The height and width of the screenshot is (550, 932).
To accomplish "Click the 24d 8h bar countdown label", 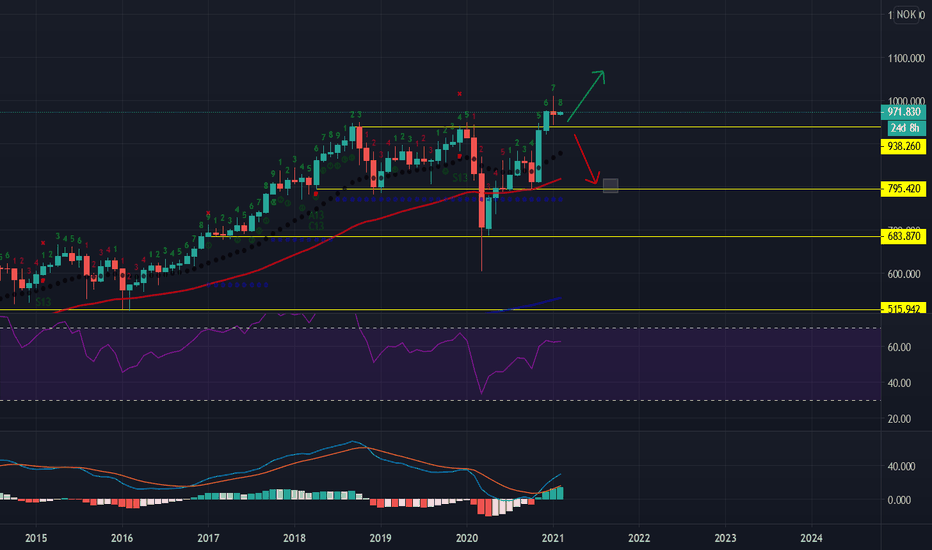I will click(x=906, y=128).
